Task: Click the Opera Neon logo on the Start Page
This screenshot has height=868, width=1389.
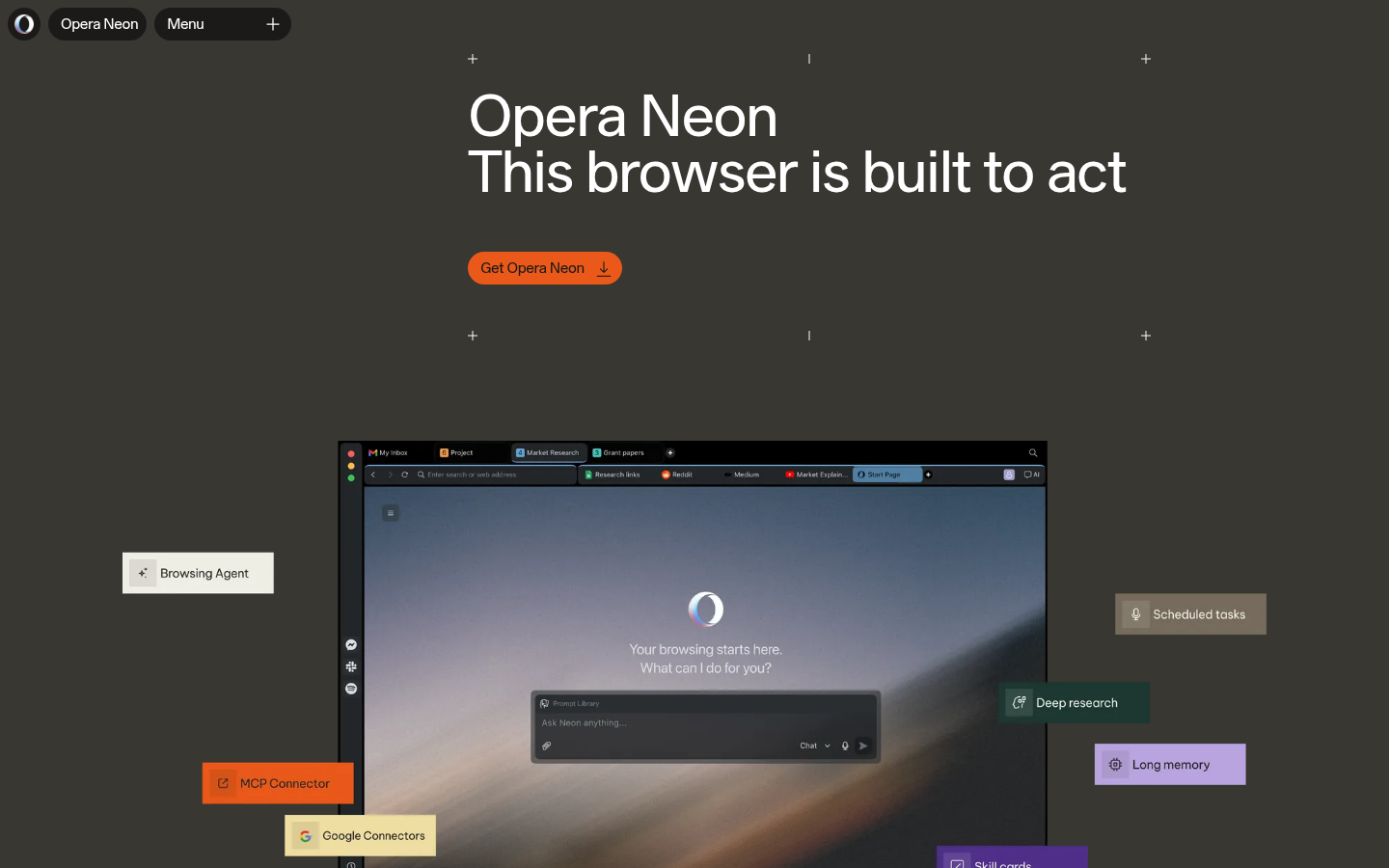Action: 706,609
